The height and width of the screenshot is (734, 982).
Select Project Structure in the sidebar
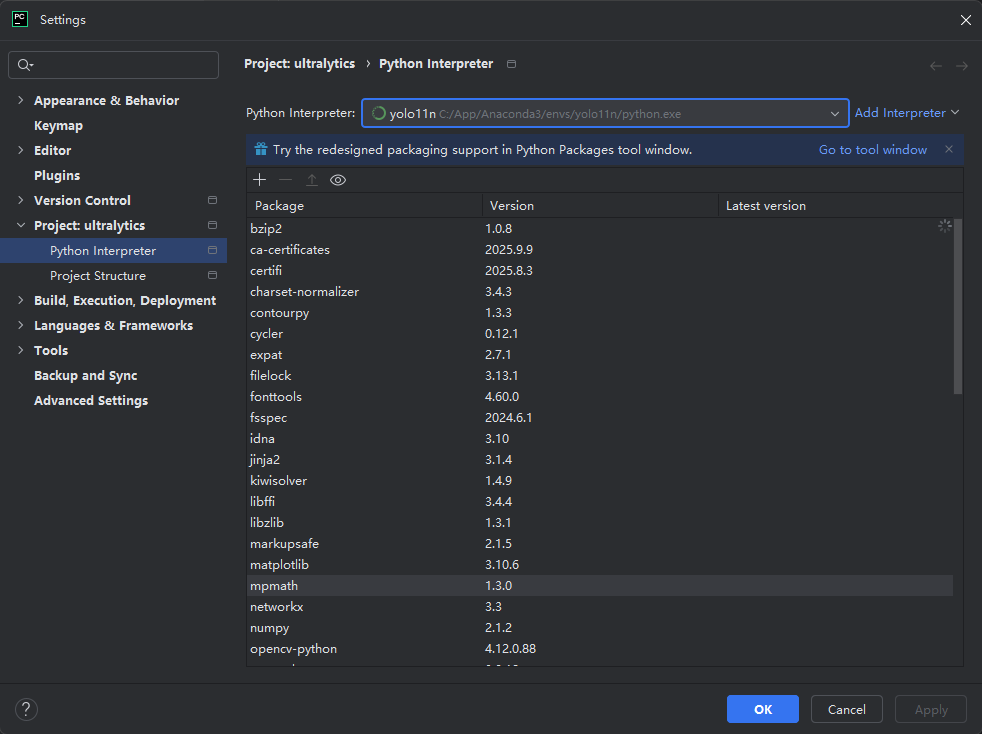[x=98, y=276]
